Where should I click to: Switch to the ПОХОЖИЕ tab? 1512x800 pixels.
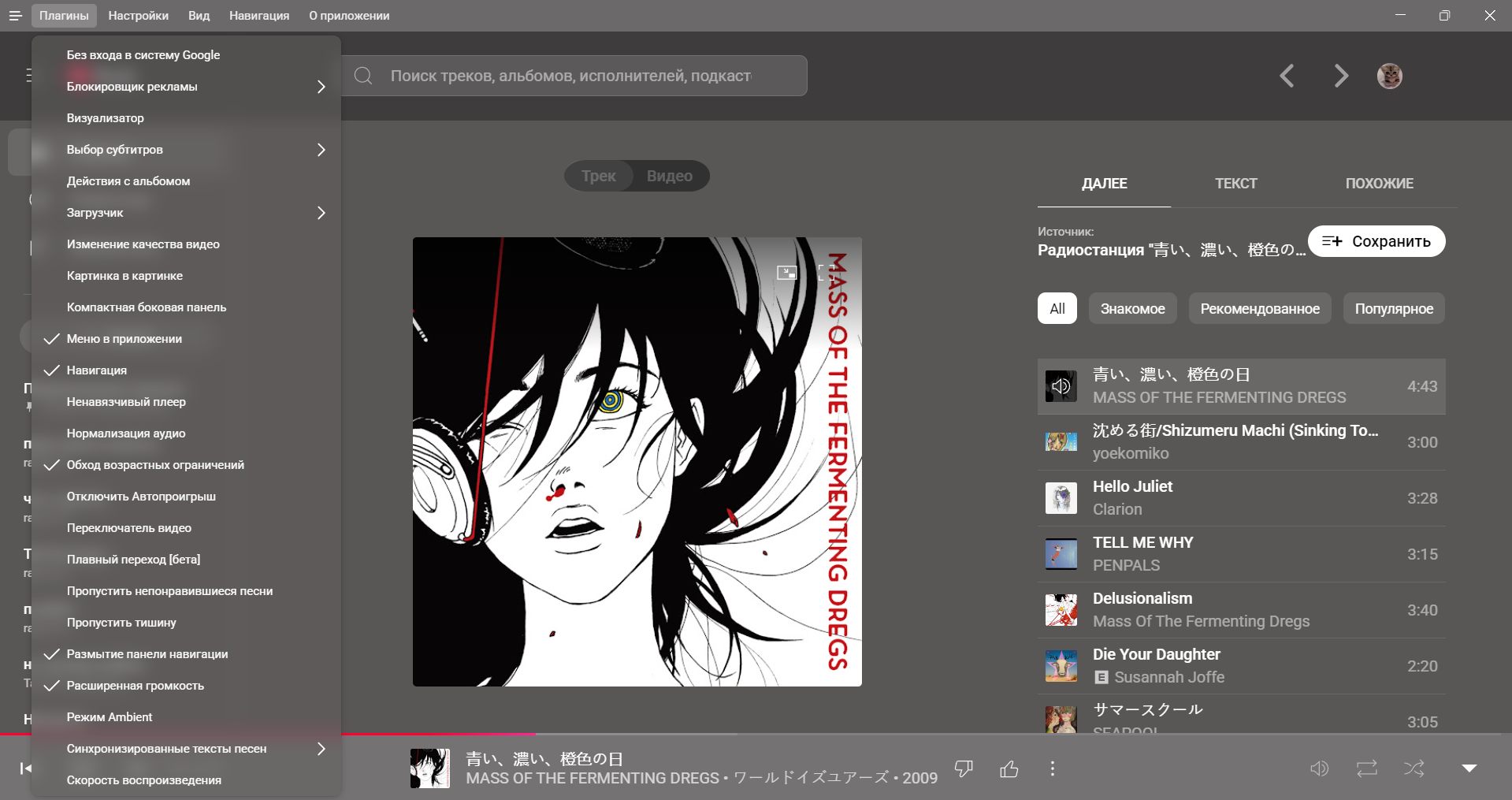[x=1379, y=184]
